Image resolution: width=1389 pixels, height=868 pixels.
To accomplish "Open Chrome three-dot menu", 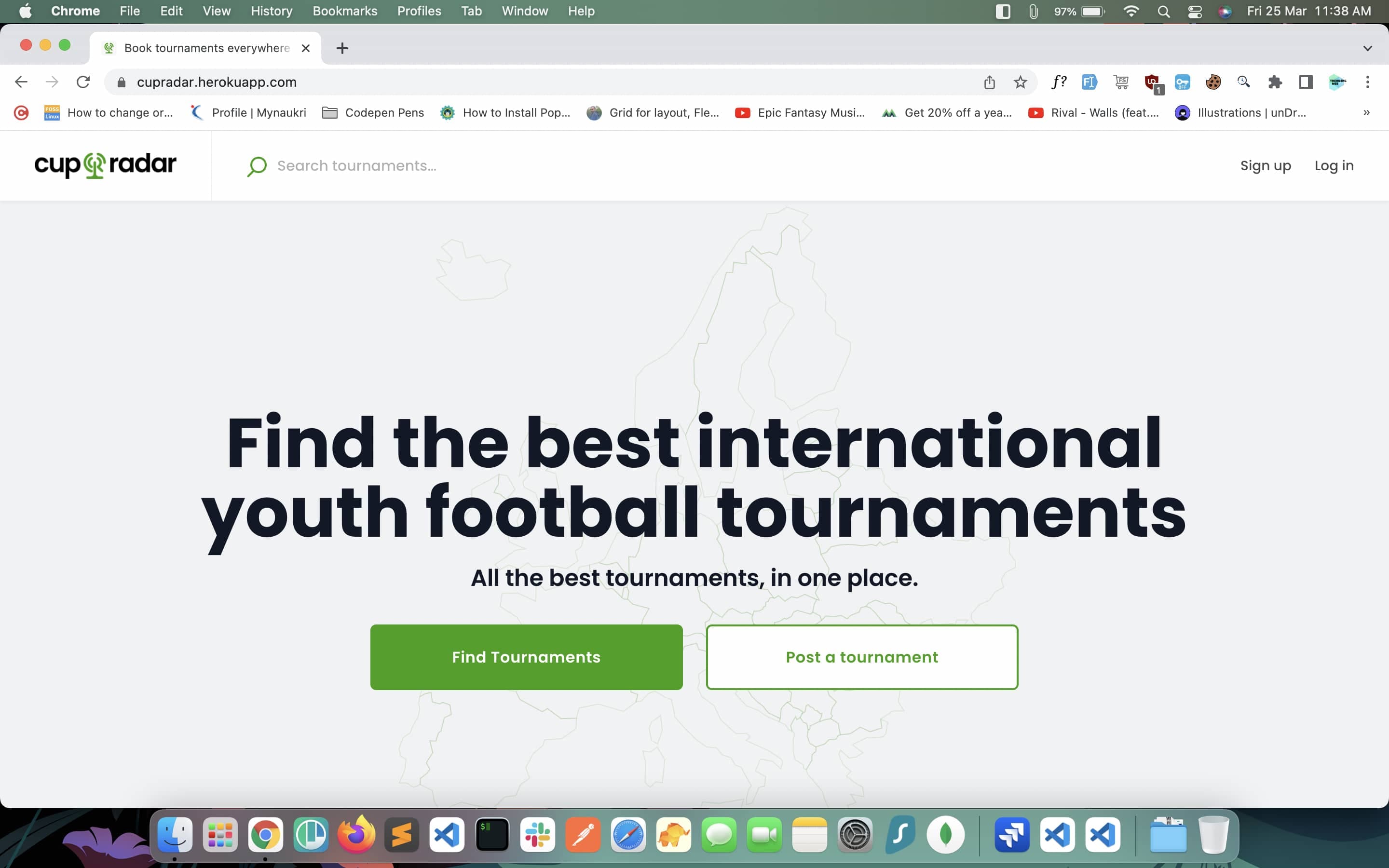I will click(1368, 82).
